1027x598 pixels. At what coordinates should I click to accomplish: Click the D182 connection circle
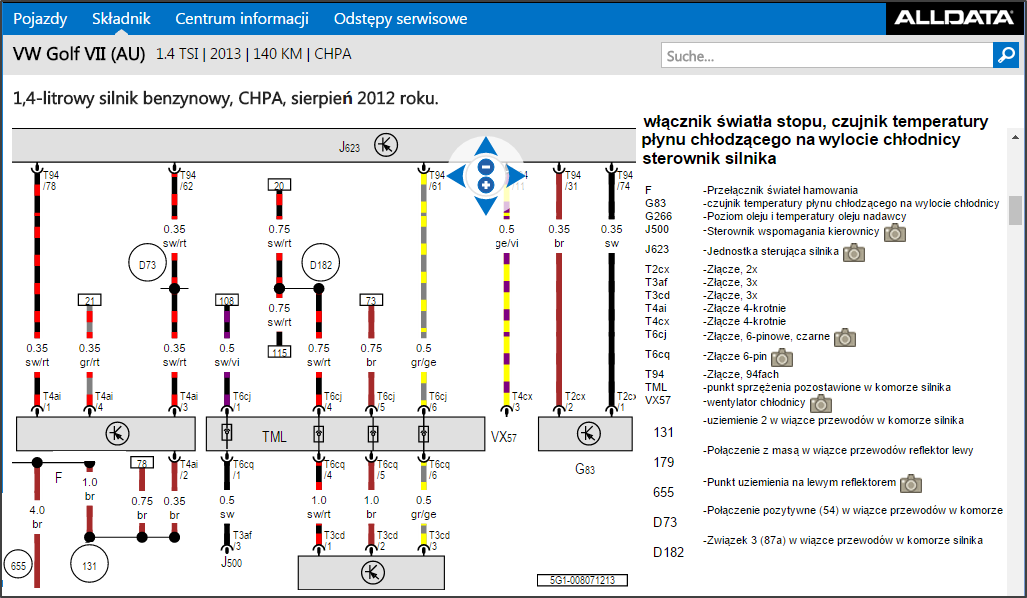pos(320,264)
